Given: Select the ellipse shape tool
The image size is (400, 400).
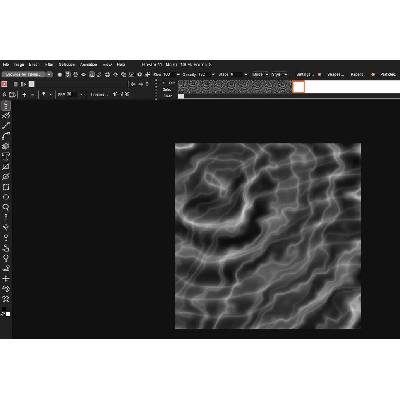Looking at the screenshot, I should (6, 197).
